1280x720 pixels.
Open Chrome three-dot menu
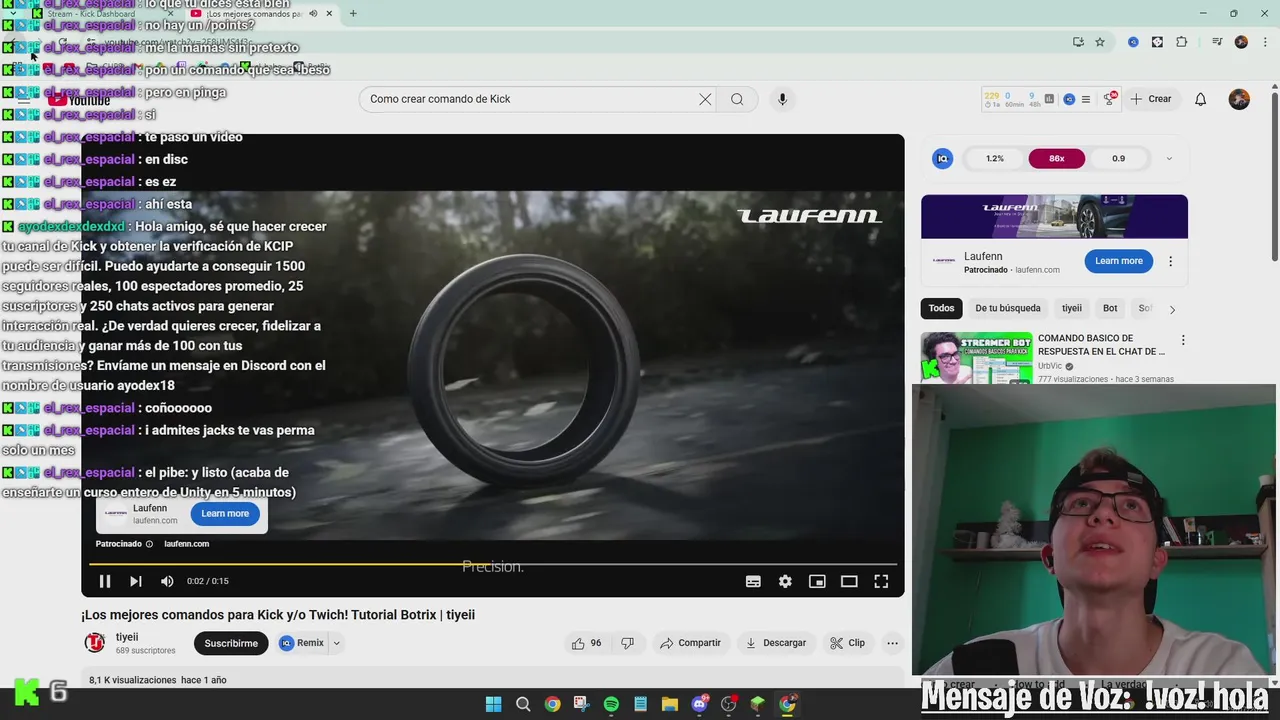click(x=1263, y=42)
